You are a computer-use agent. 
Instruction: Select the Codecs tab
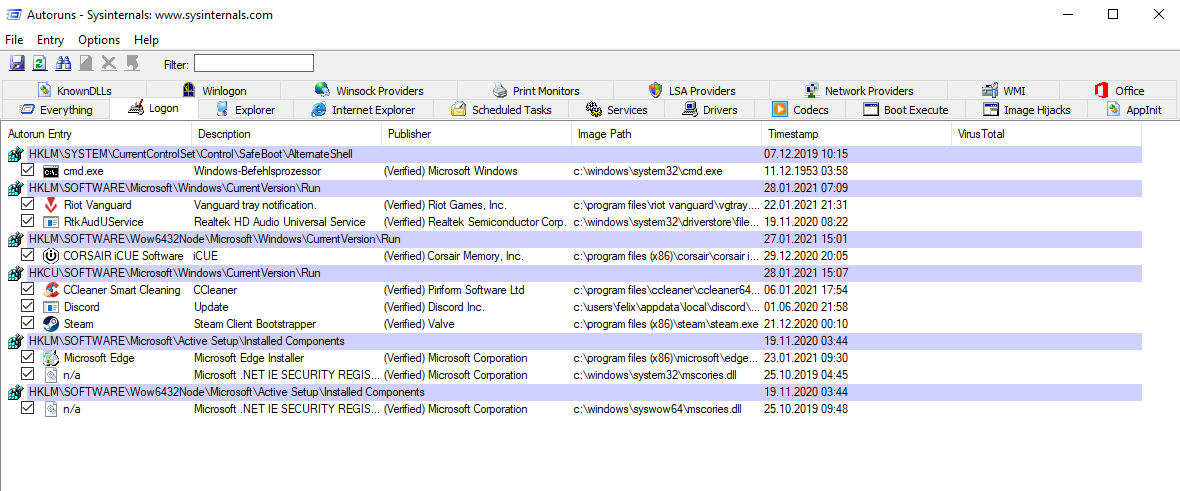pyautogui.click(x=800, y=110)
